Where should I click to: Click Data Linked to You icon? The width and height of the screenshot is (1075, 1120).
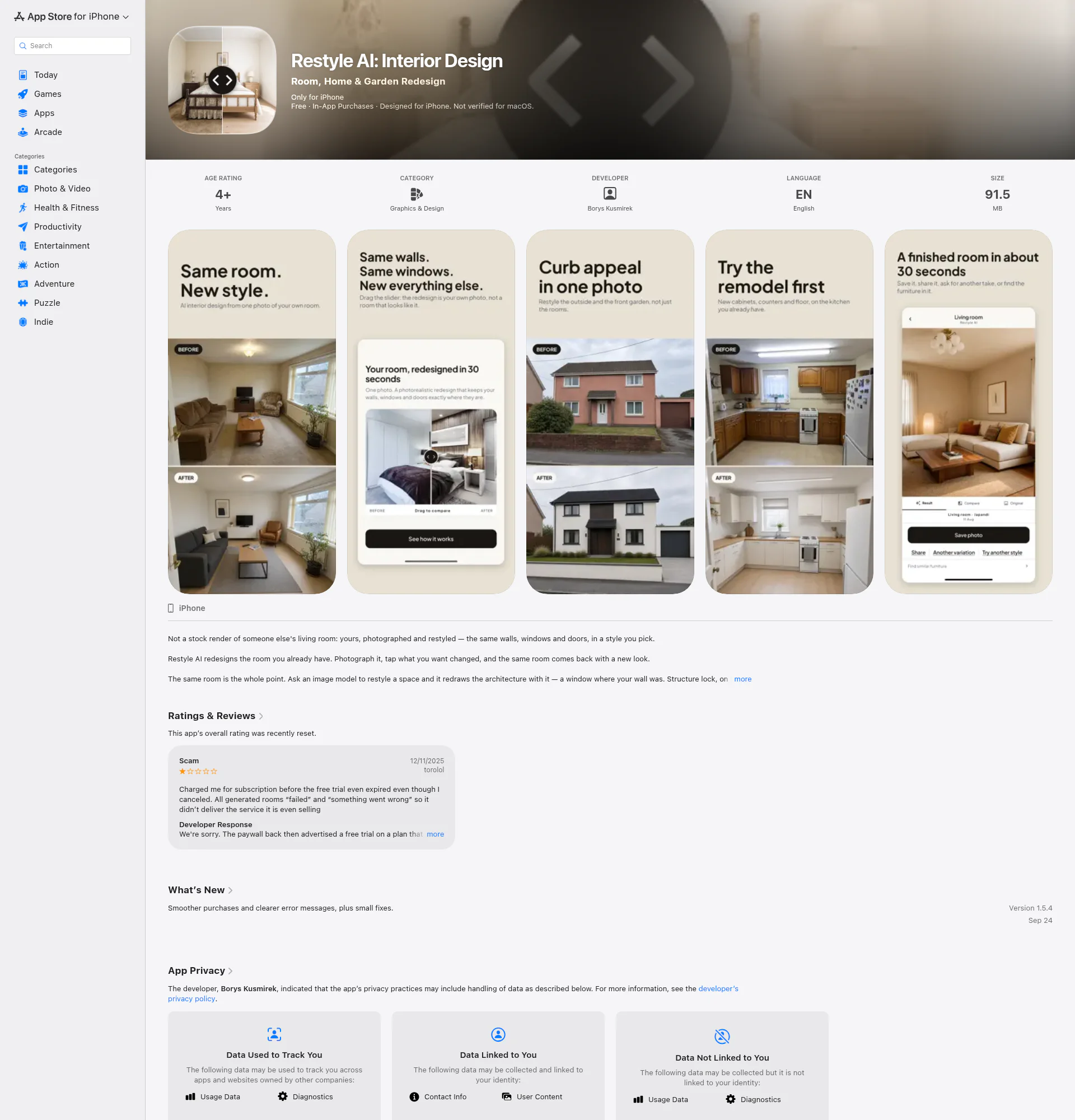click(x=498, y=1034)
